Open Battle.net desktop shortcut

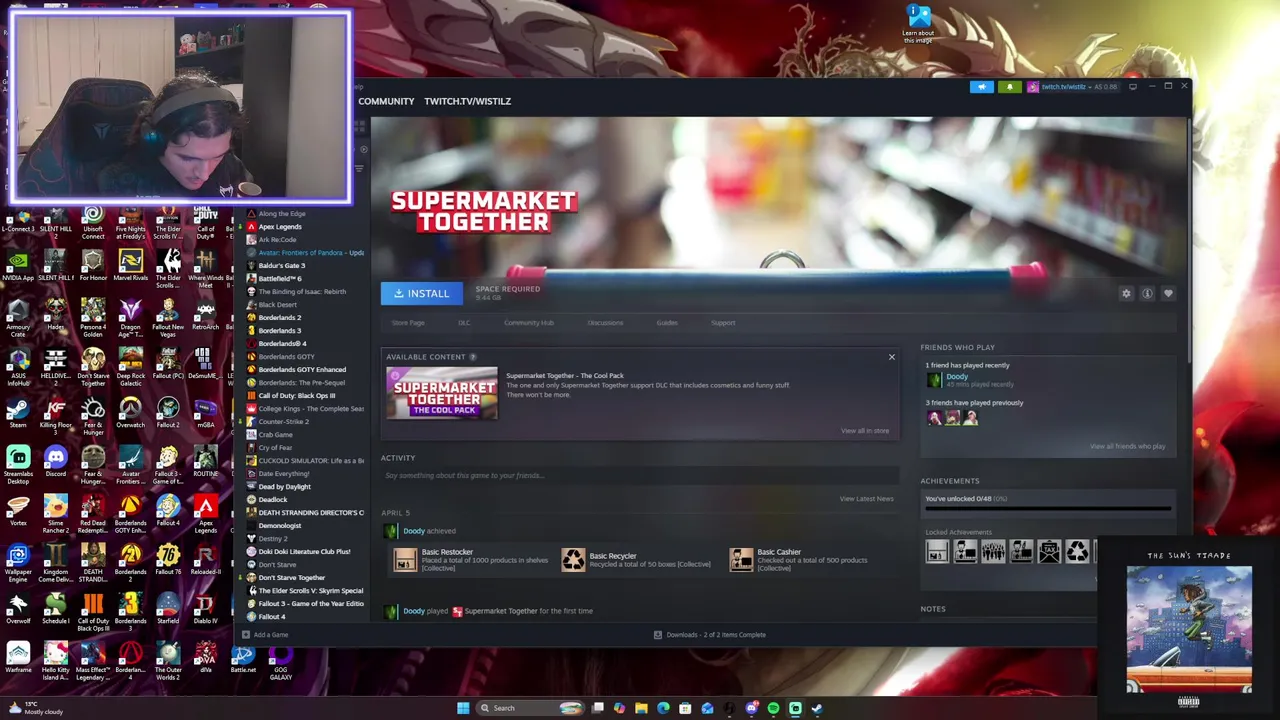tap(243, 658)
